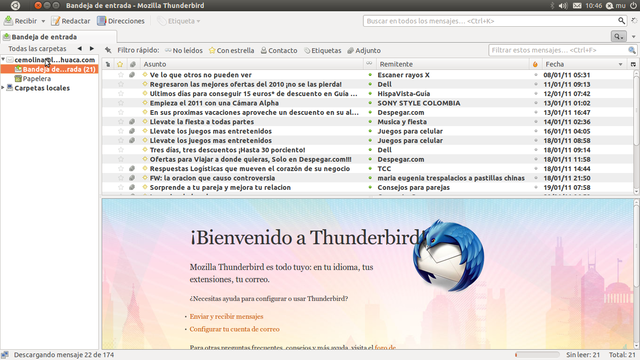
Task: Open the 'Enviar y recibir mensajes' link
Action: (x=226, y=316)
